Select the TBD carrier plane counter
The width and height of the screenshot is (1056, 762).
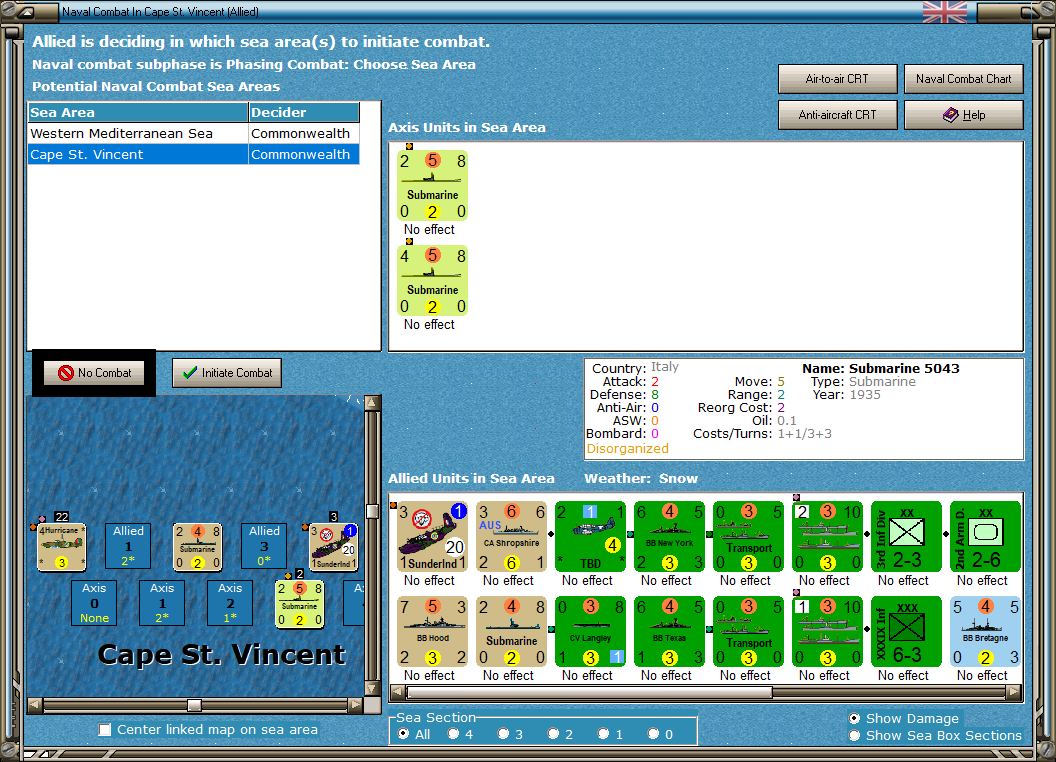[x=590, y=536]
